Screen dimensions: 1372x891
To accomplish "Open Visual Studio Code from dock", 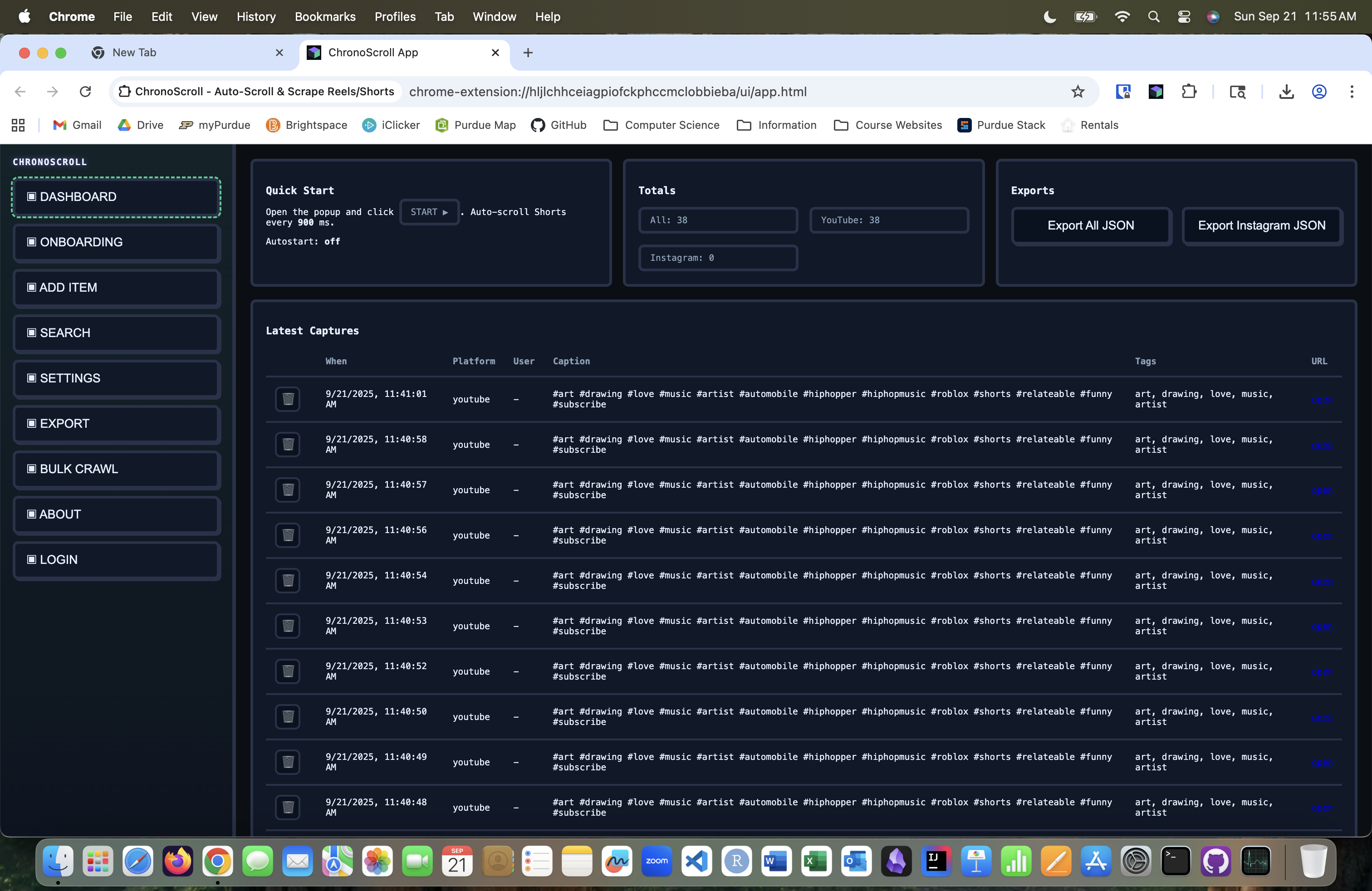I will click(696, 861).
